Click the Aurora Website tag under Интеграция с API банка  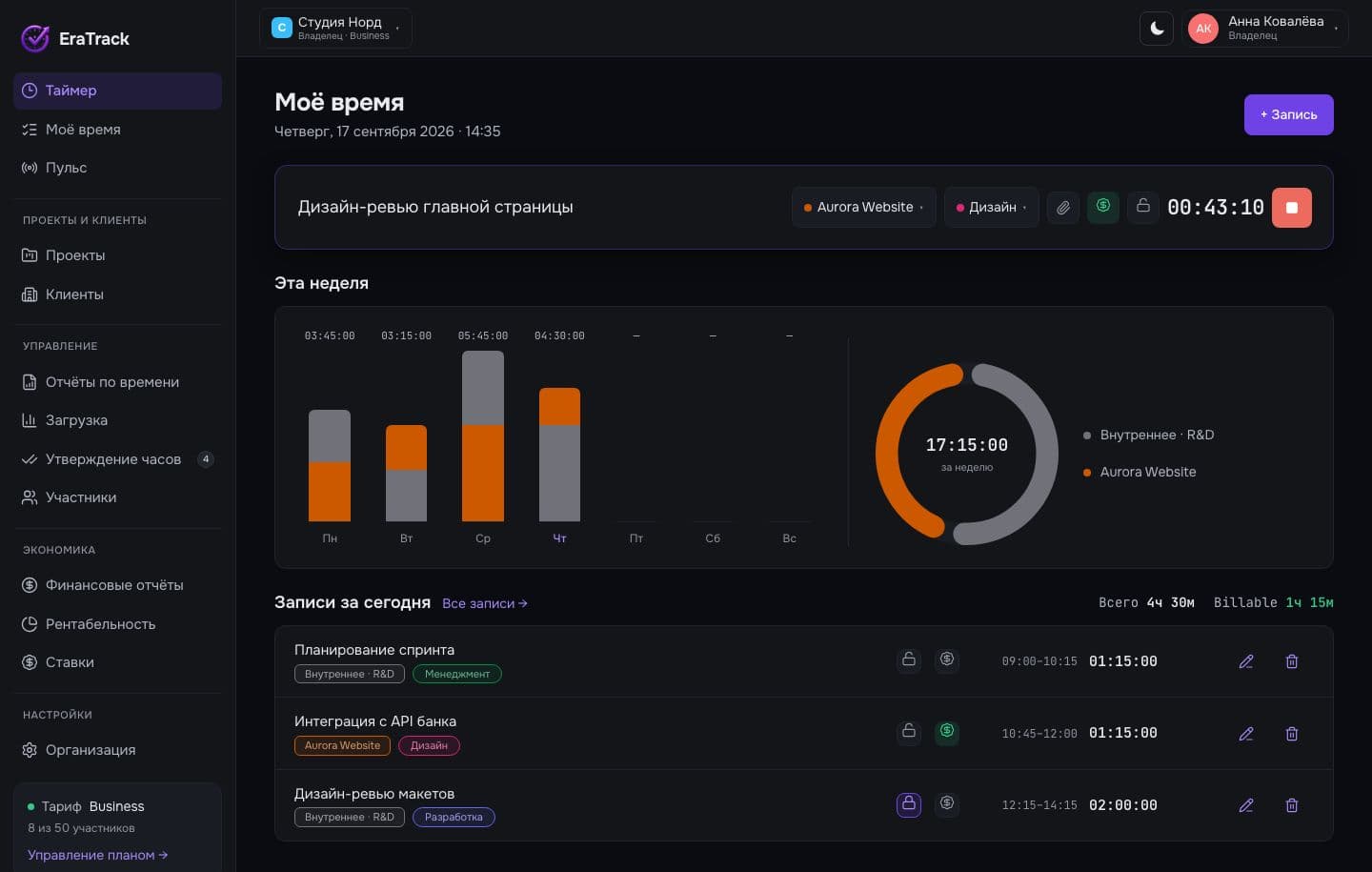342,745
